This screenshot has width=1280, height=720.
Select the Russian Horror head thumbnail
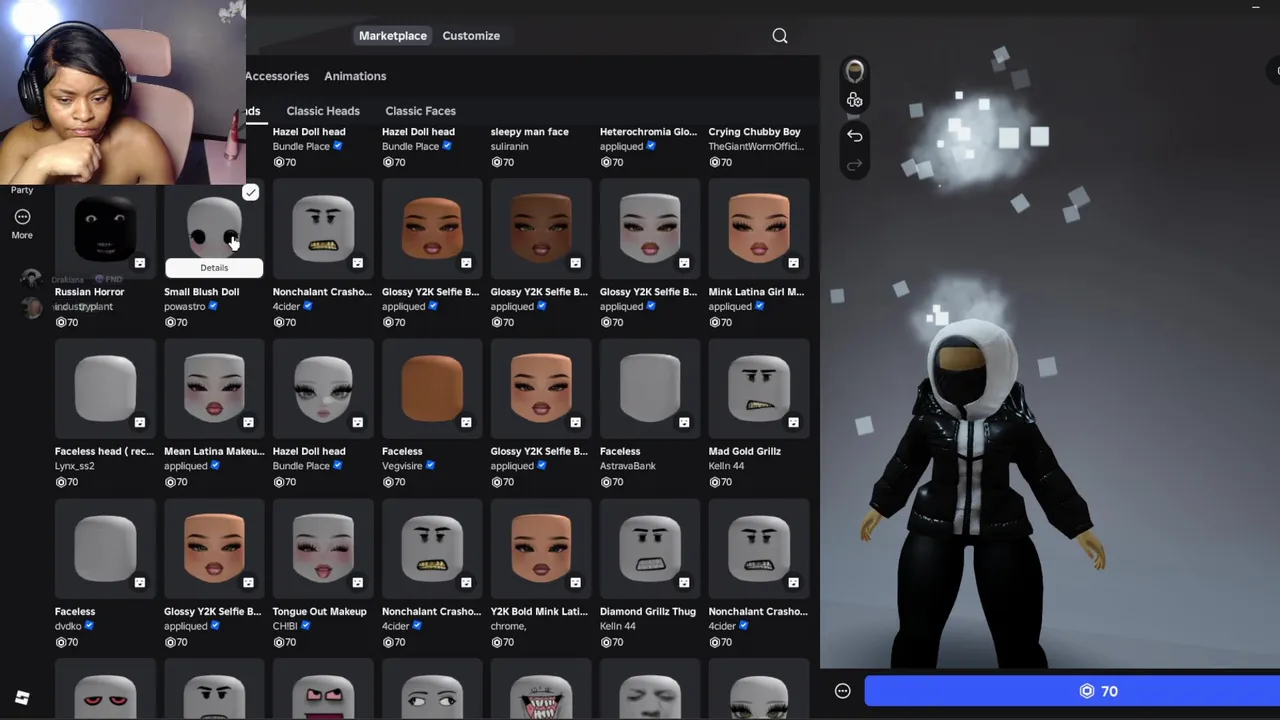105,229
